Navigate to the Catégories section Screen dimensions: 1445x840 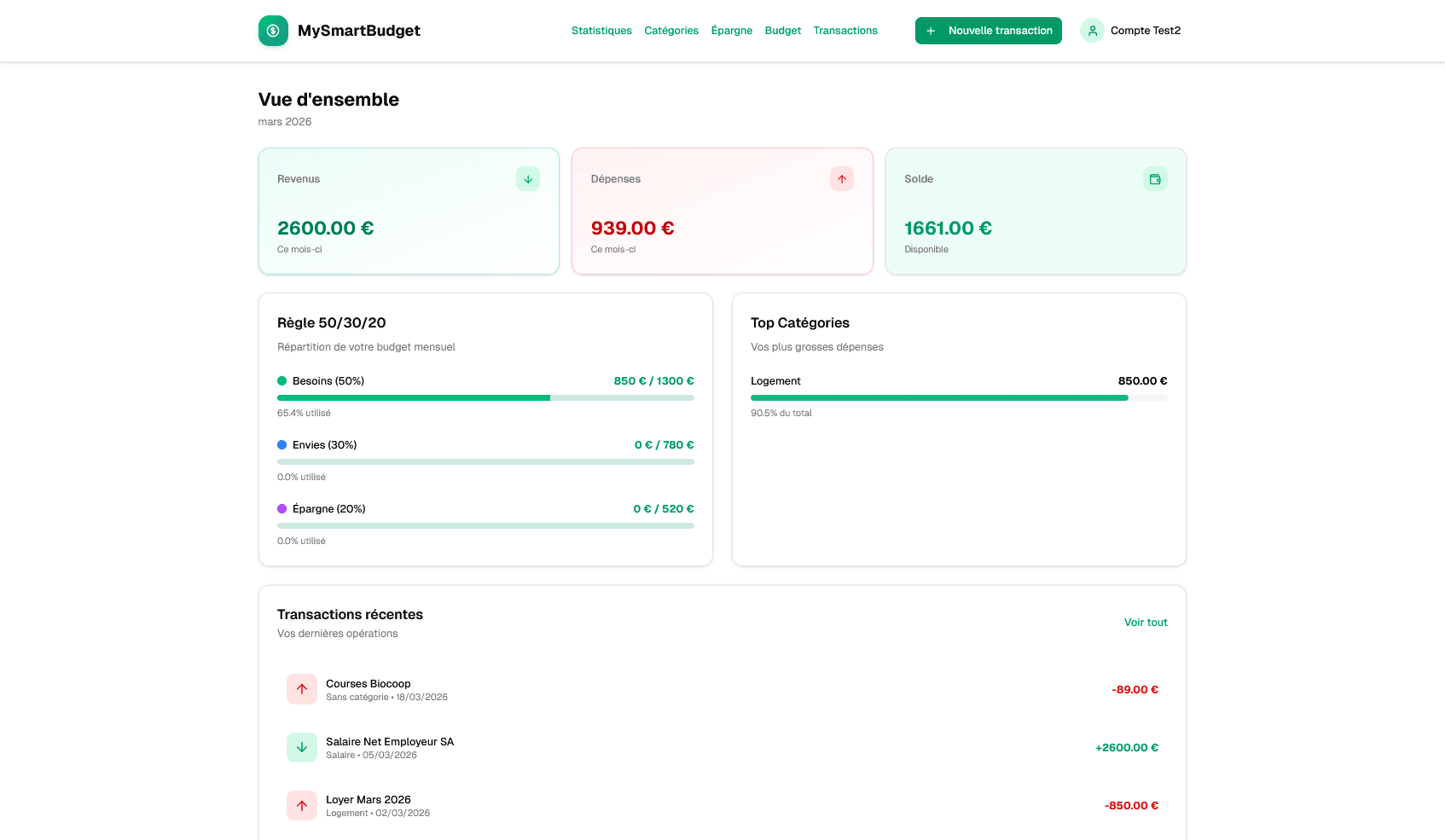coord(671,30)
